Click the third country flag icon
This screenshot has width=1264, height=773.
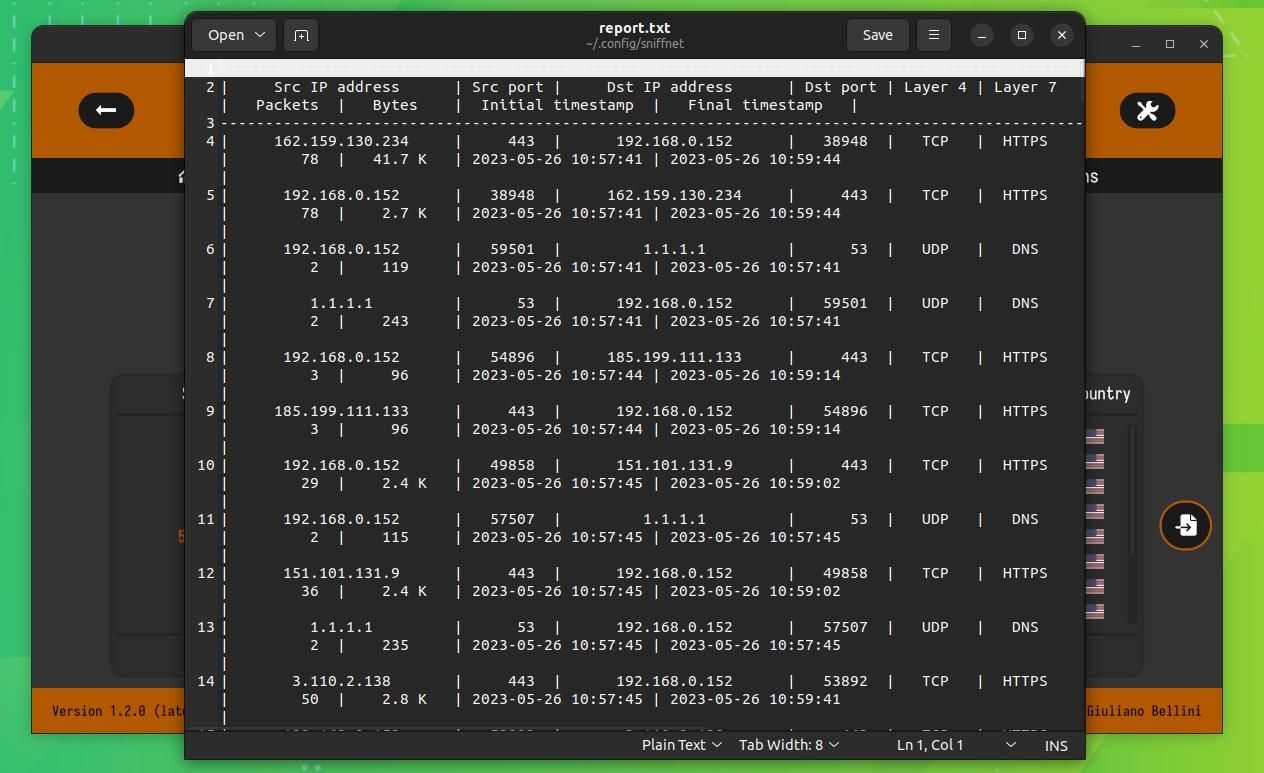[x=1094, y=484]
